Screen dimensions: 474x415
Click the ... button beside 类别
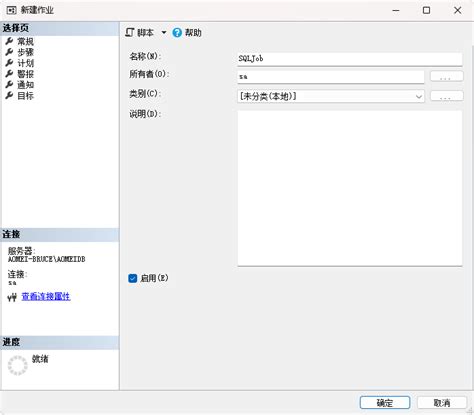pyautogui.click(x=446, y=96)
